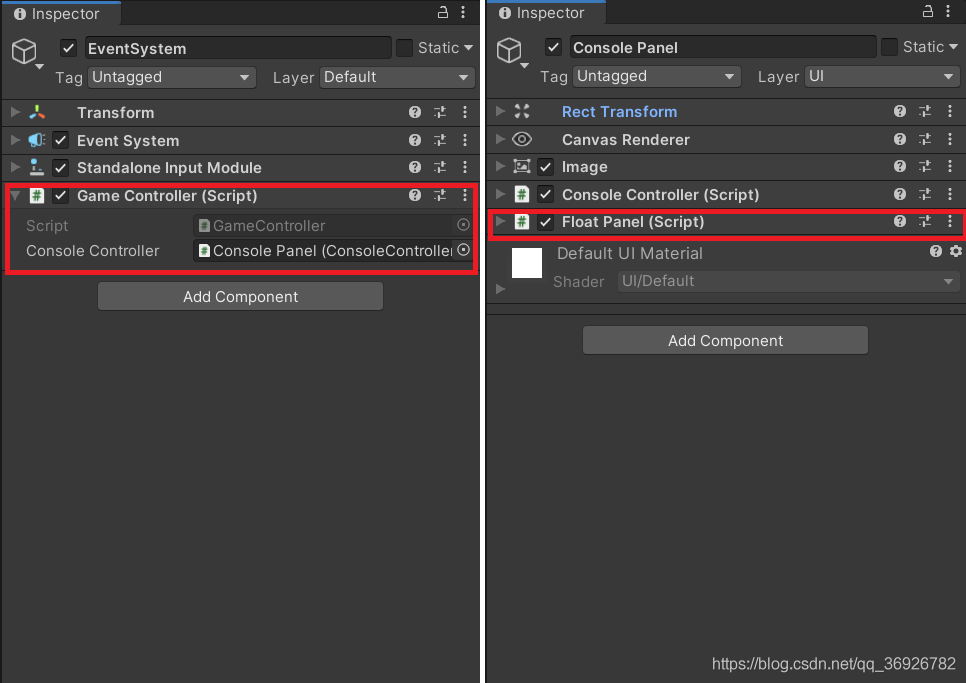
Task: Expand the Rect Transform component
Action: (x=500, y=111)
